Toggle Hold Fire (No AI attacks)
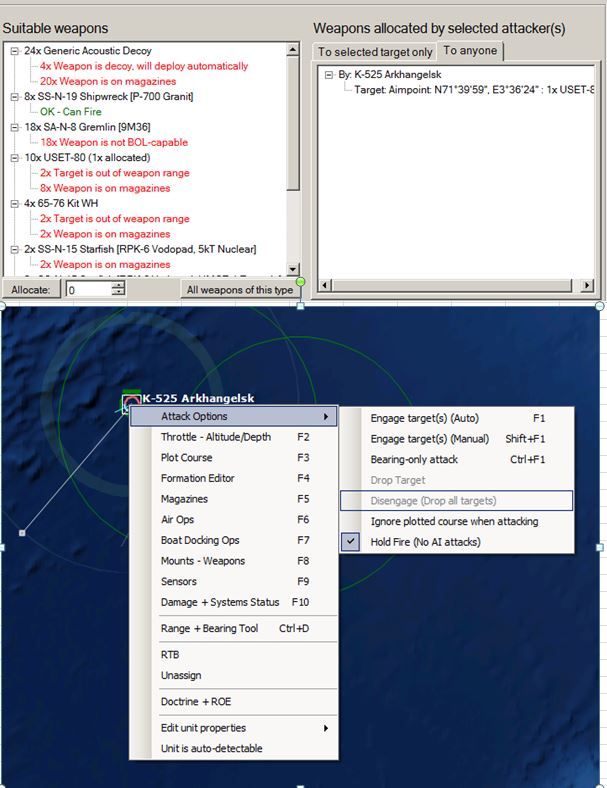Image resolution: width=607 pixels, height=788 pixels. [425, 542]
